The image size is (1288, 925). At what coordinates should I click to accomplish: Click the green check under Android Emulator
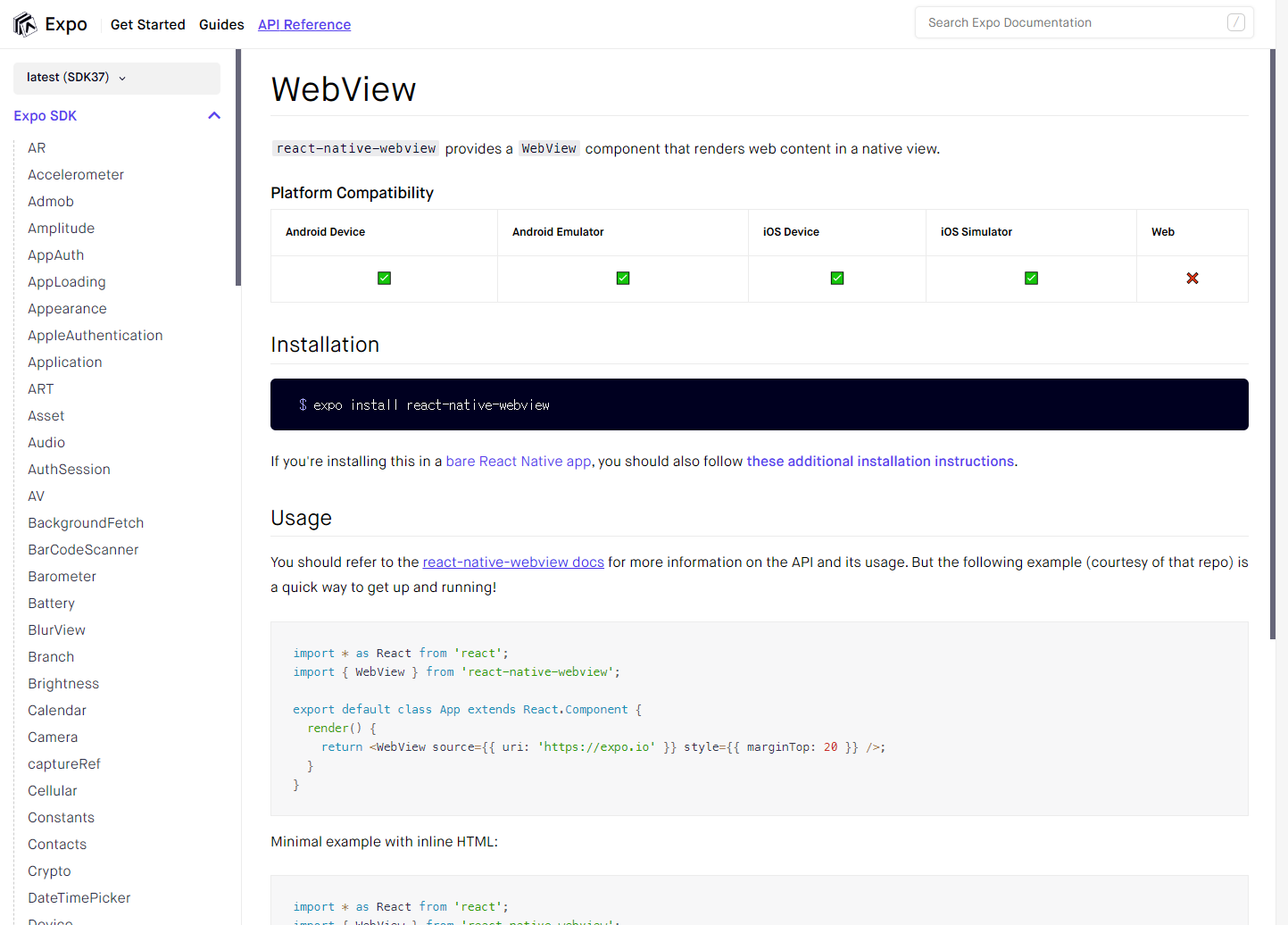click(623, 279)
